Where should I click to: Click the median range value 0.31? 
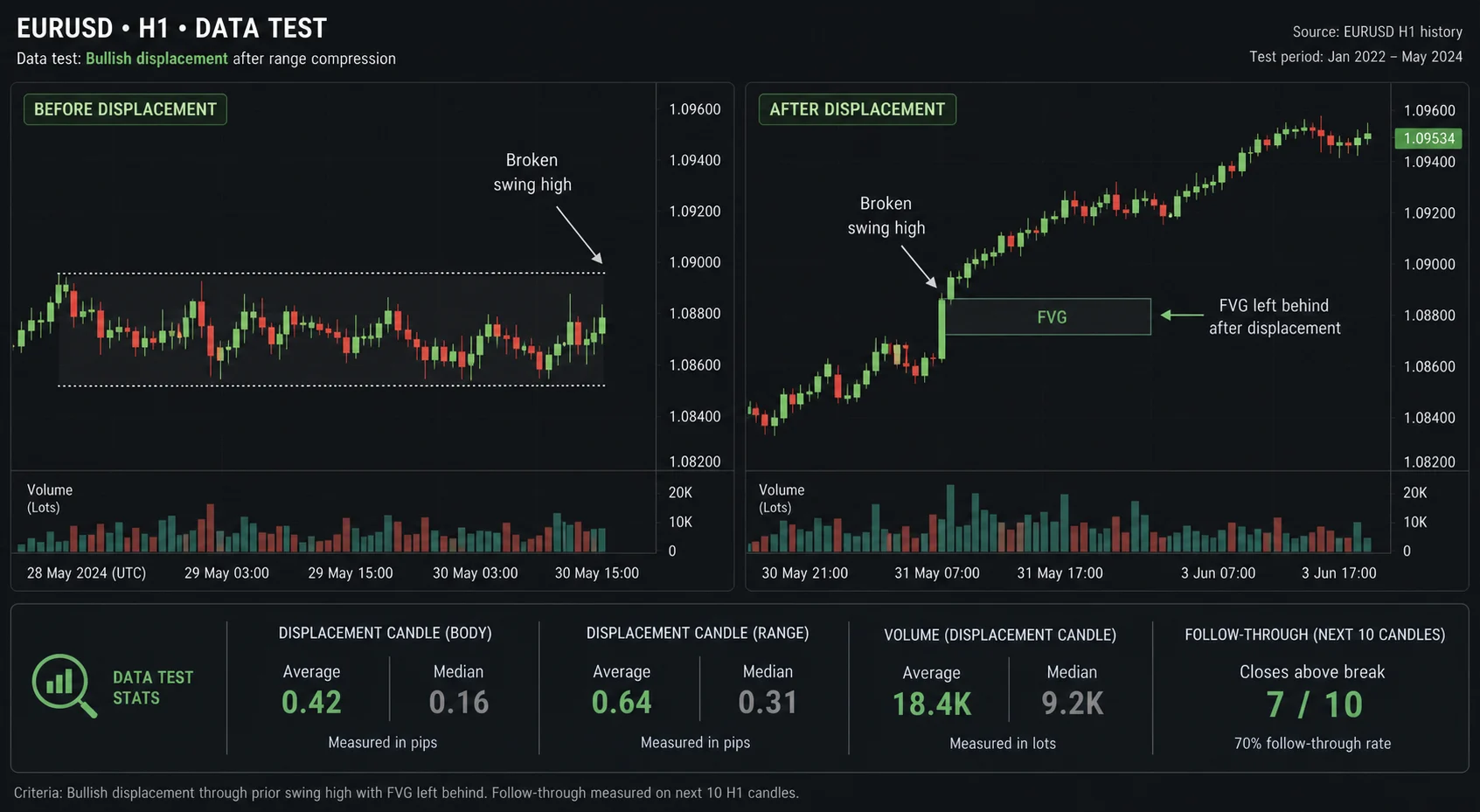click(768, 702)
